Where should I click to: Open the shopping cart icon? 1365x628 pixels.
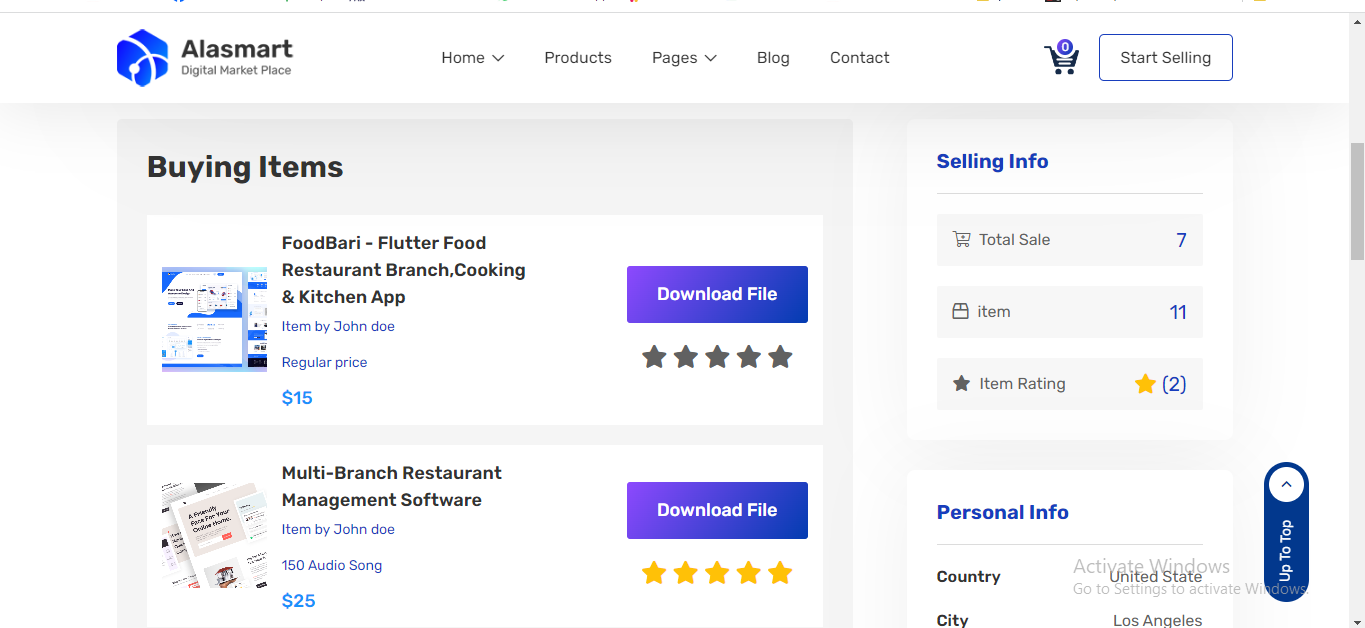pos(1061,59)
